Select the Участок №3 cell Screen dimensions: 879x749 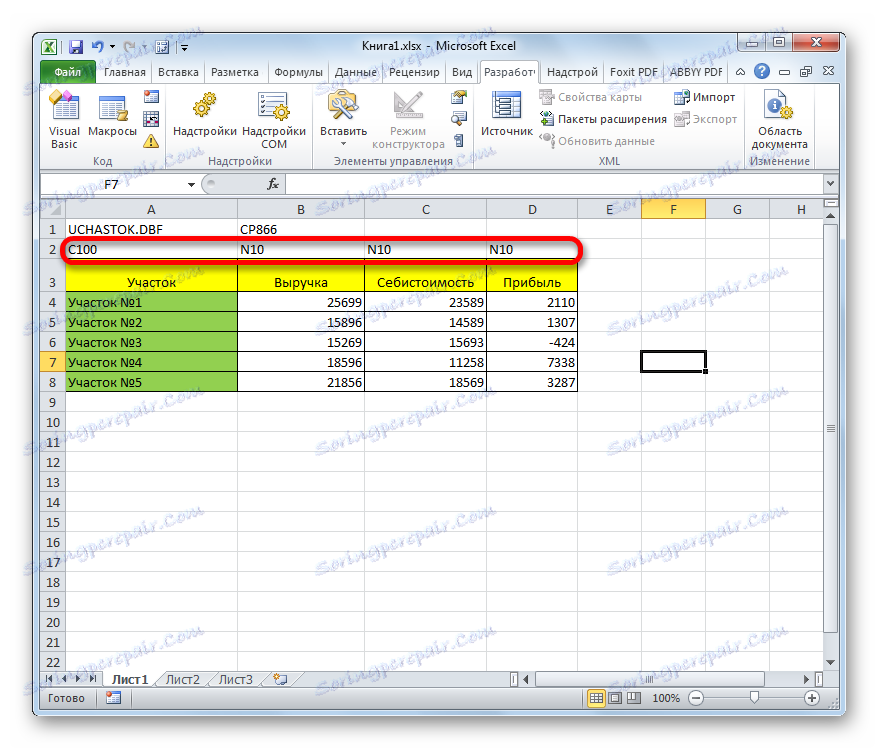[151, 342]
